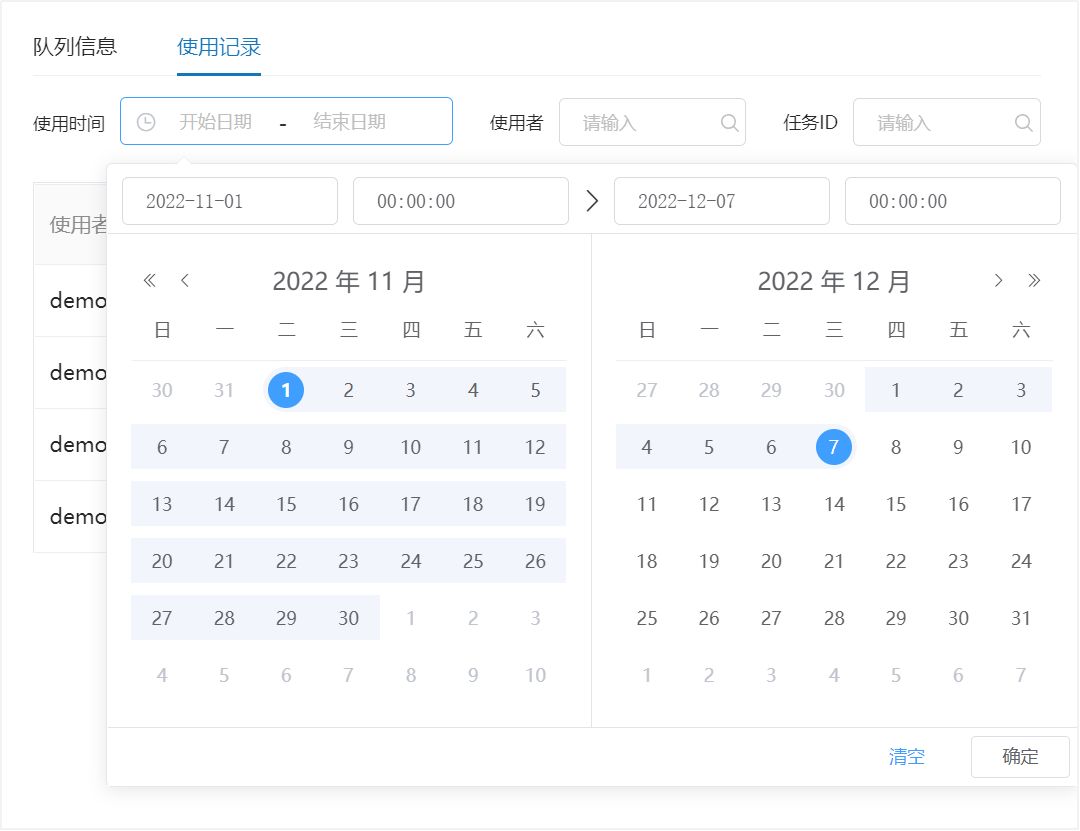Click the clock icon in date range field
The height and width of the screenshot is (831, 1080).
pyautogui.click(x=146, y=122)
